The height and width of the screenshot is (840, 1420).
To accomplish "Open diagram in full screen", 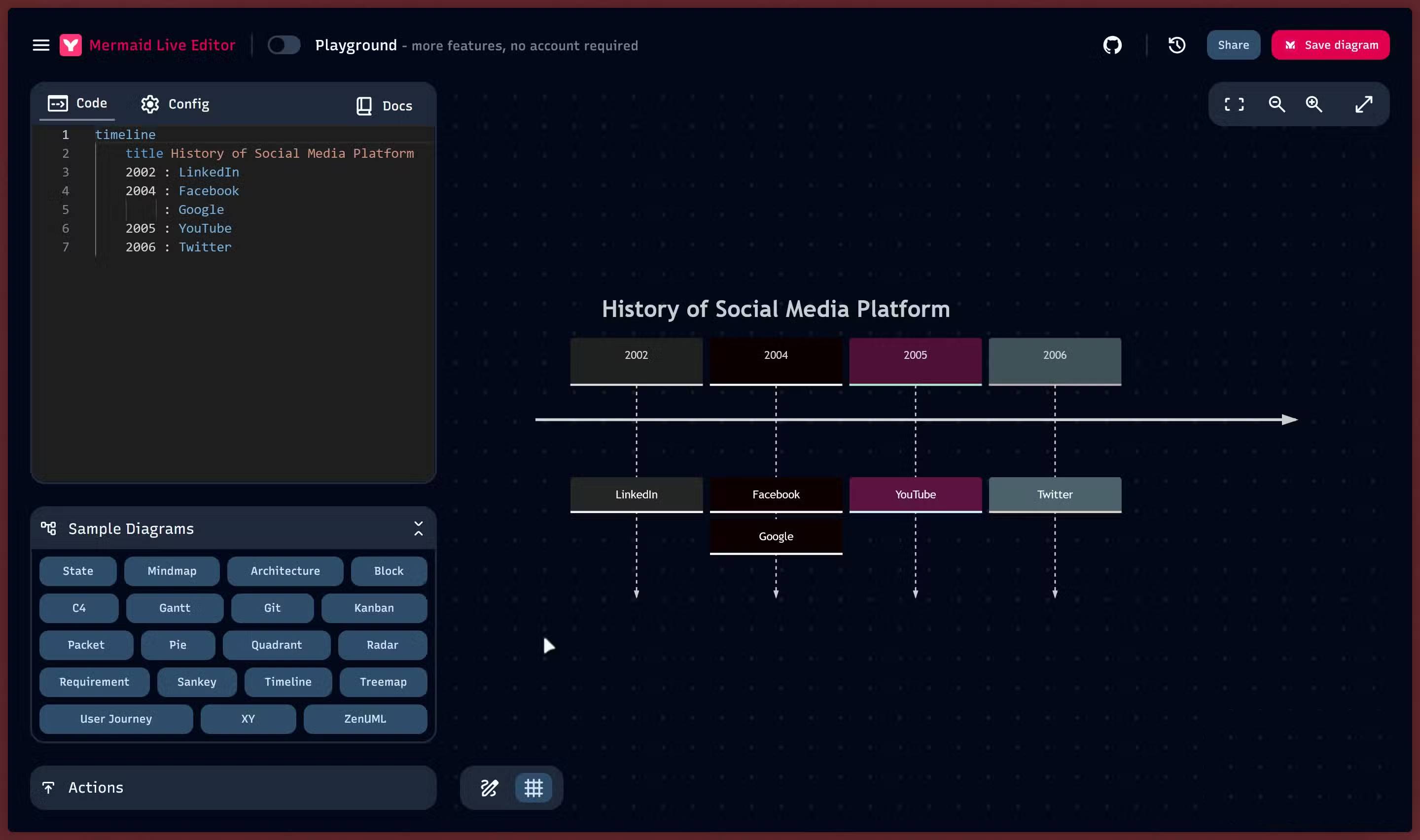I will tap(1363, 104).
